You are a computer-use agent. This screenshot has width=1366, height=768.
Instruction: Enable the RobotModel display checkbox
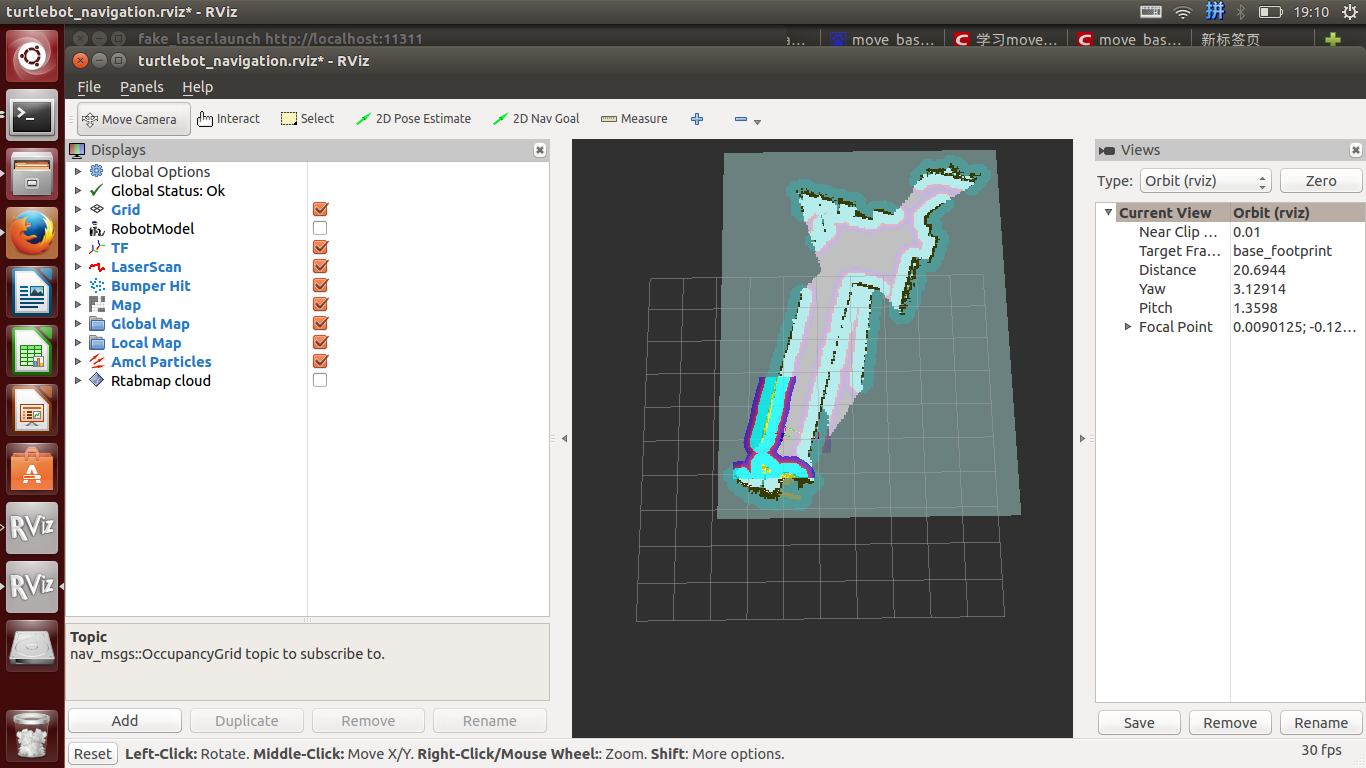tap(320, 229)
